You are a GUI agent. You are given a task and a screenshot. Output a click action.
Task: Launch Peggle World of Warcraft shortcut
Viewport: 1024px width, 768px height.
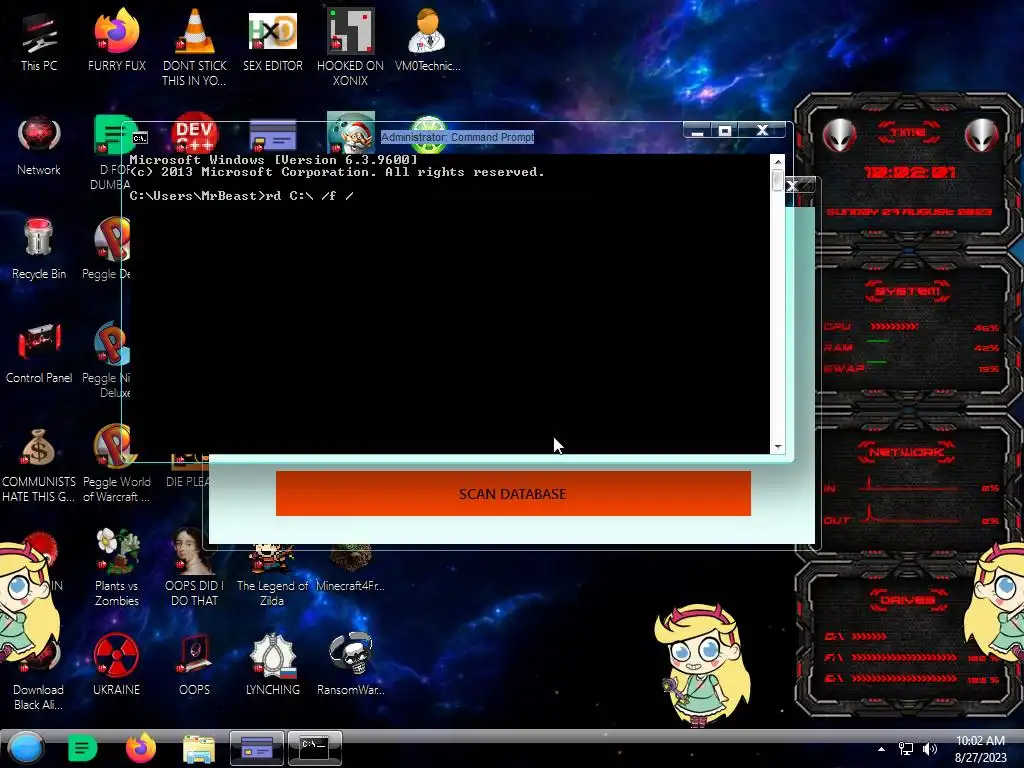pos(116,464)
